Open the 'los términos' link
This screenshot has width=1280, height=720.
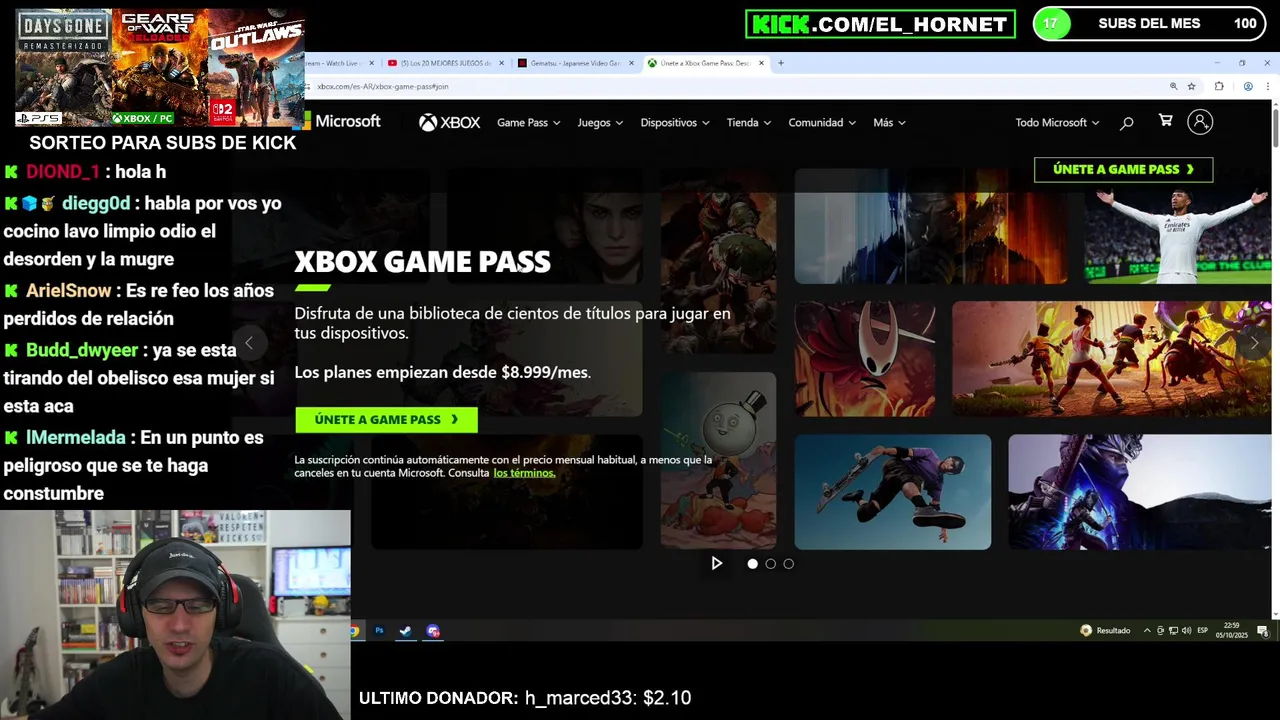(524, 473)
